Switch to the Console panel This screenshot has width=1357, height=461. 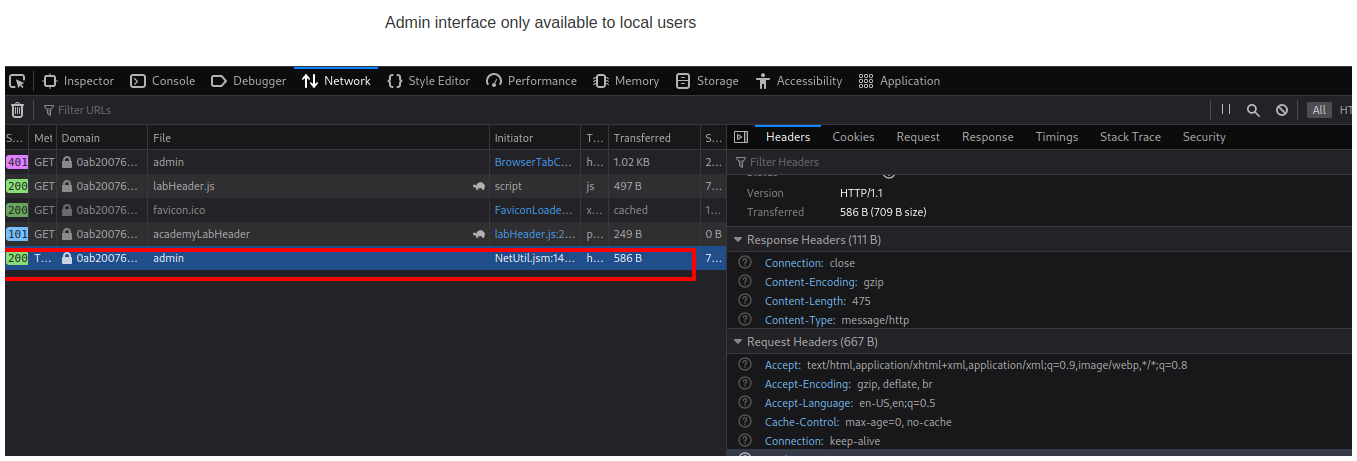pyautogui.click(x=163, y=81)
